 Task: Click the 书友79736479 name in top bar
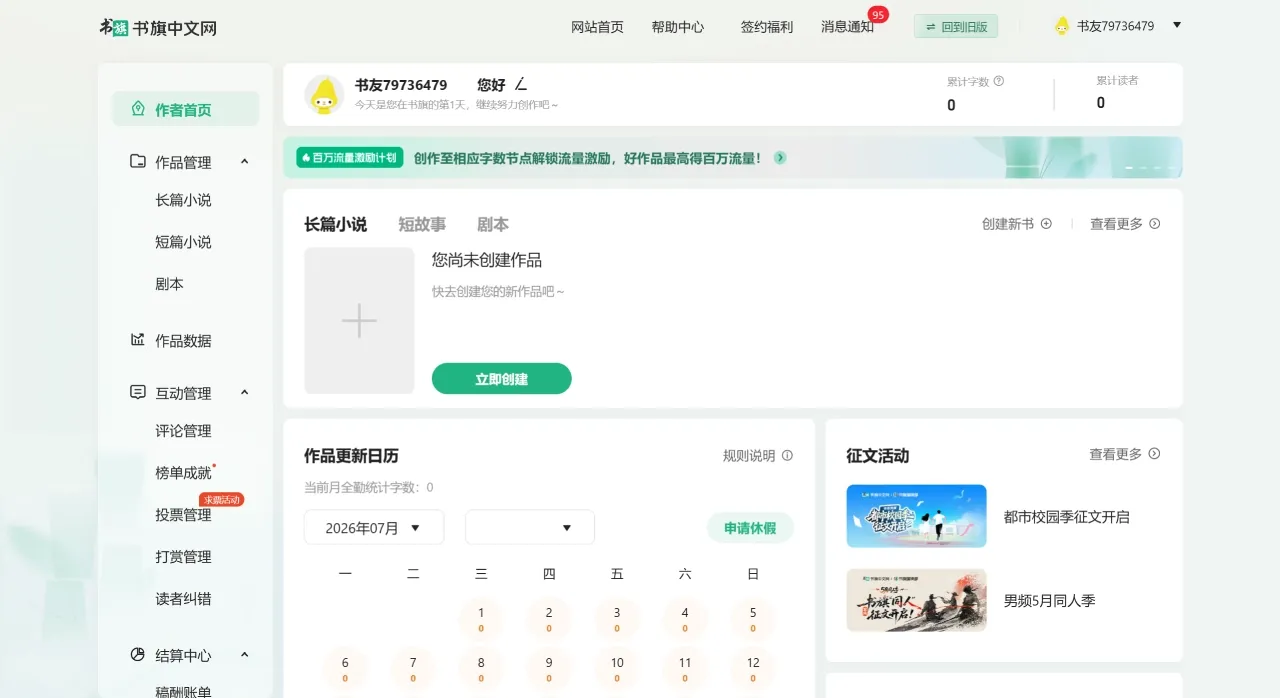click(1115, 26)
